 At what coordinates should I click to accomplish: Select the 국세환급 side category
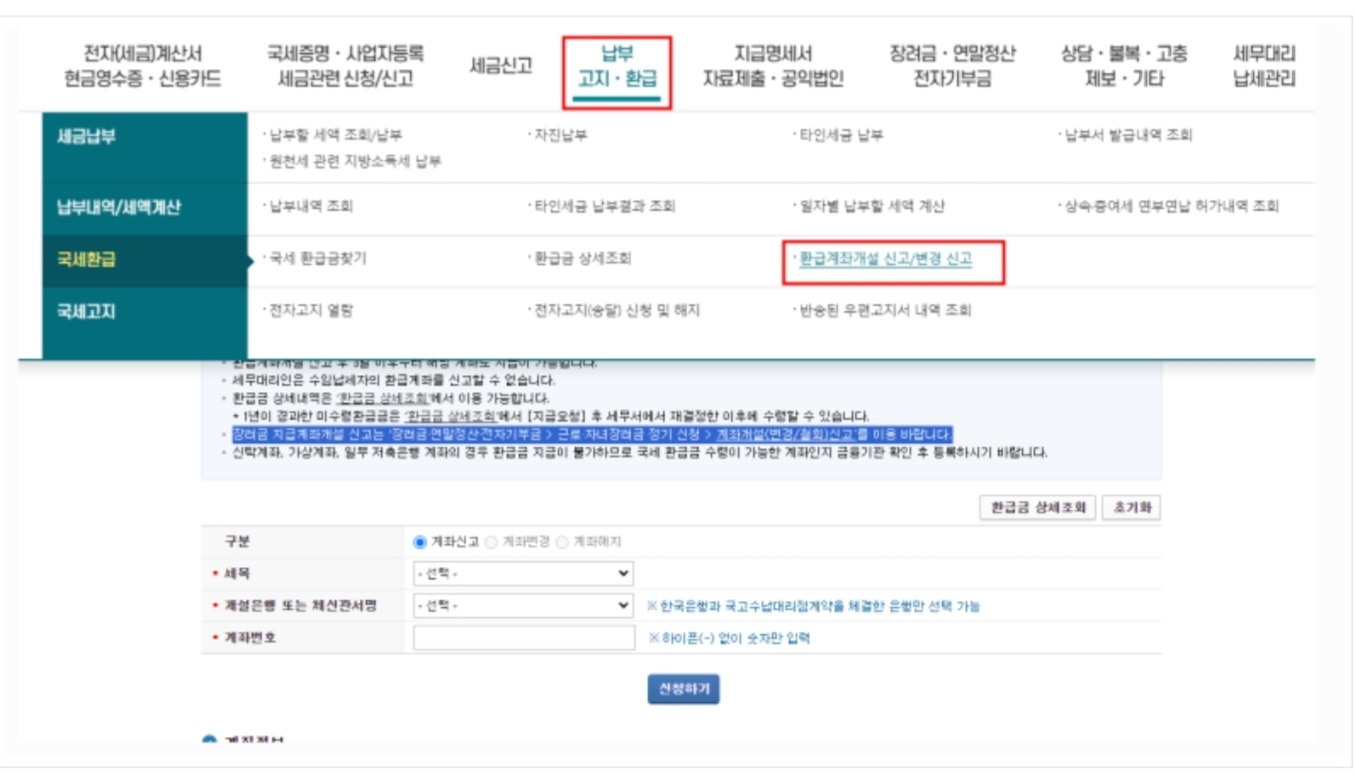(x=145, y=260)
